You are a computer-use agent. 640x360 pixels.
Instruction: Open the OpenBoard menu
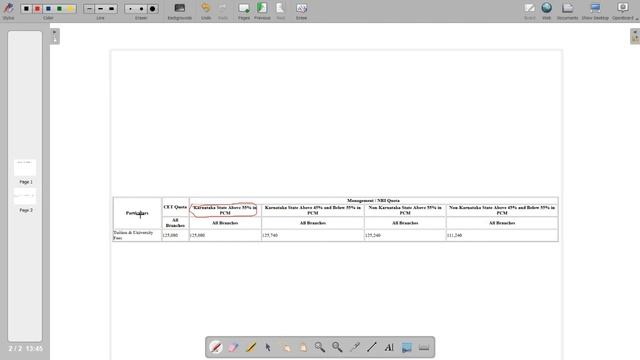(x=623, y=11)
